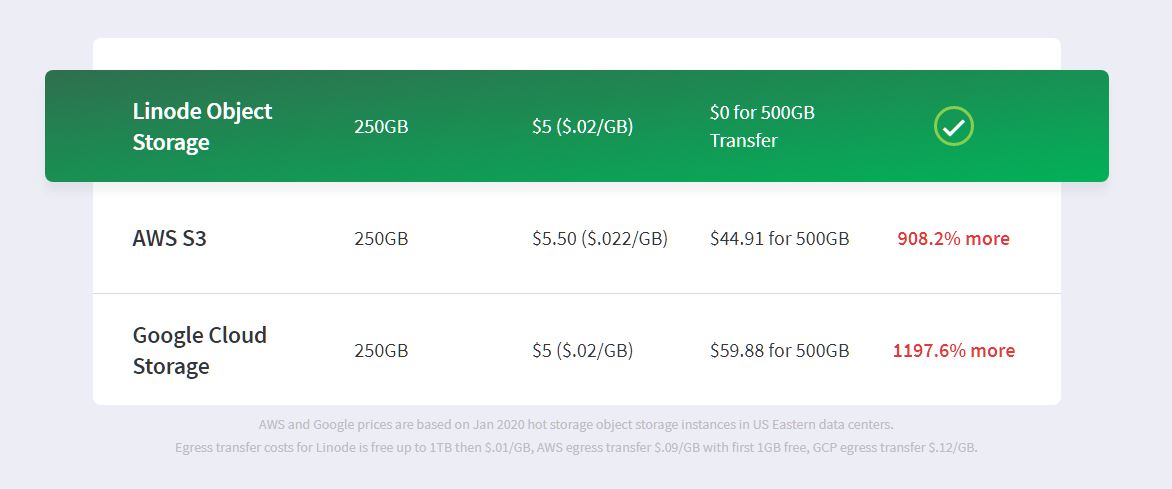The height and width of the screenshot is (489, 1172).
Task: Click Linode's $5 ($.02/GB) price
Action: pyautogui.click(x=582, y=126)
